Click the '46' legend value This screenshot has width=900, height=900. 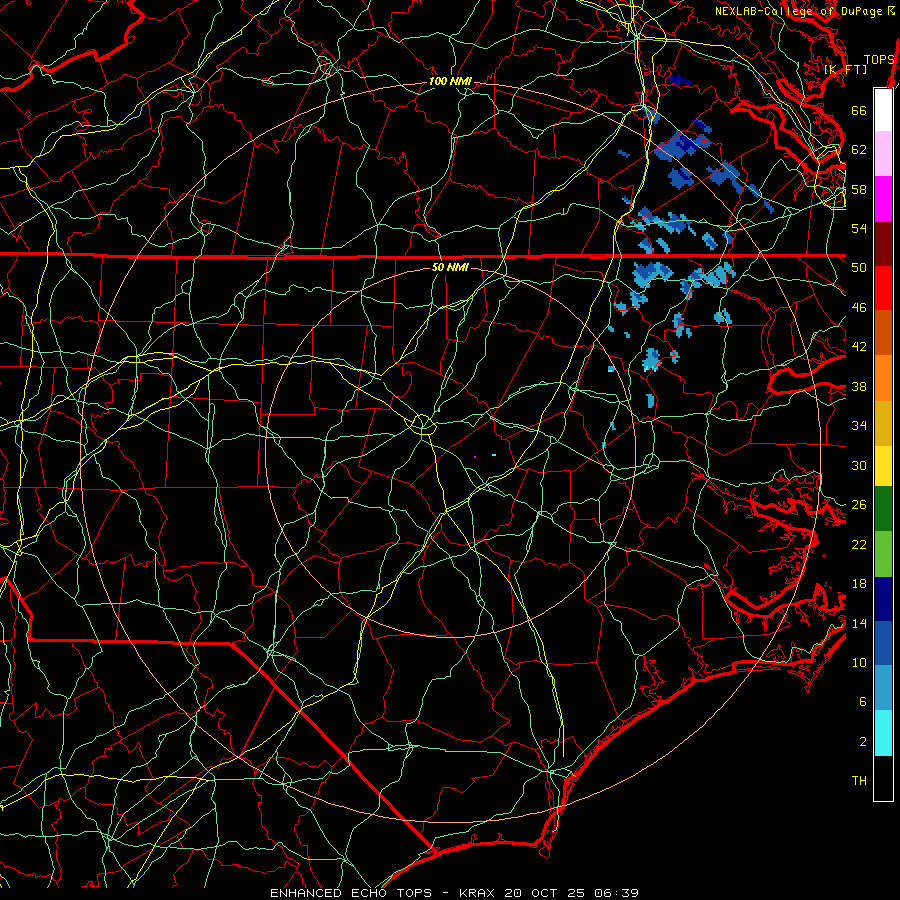859,307
